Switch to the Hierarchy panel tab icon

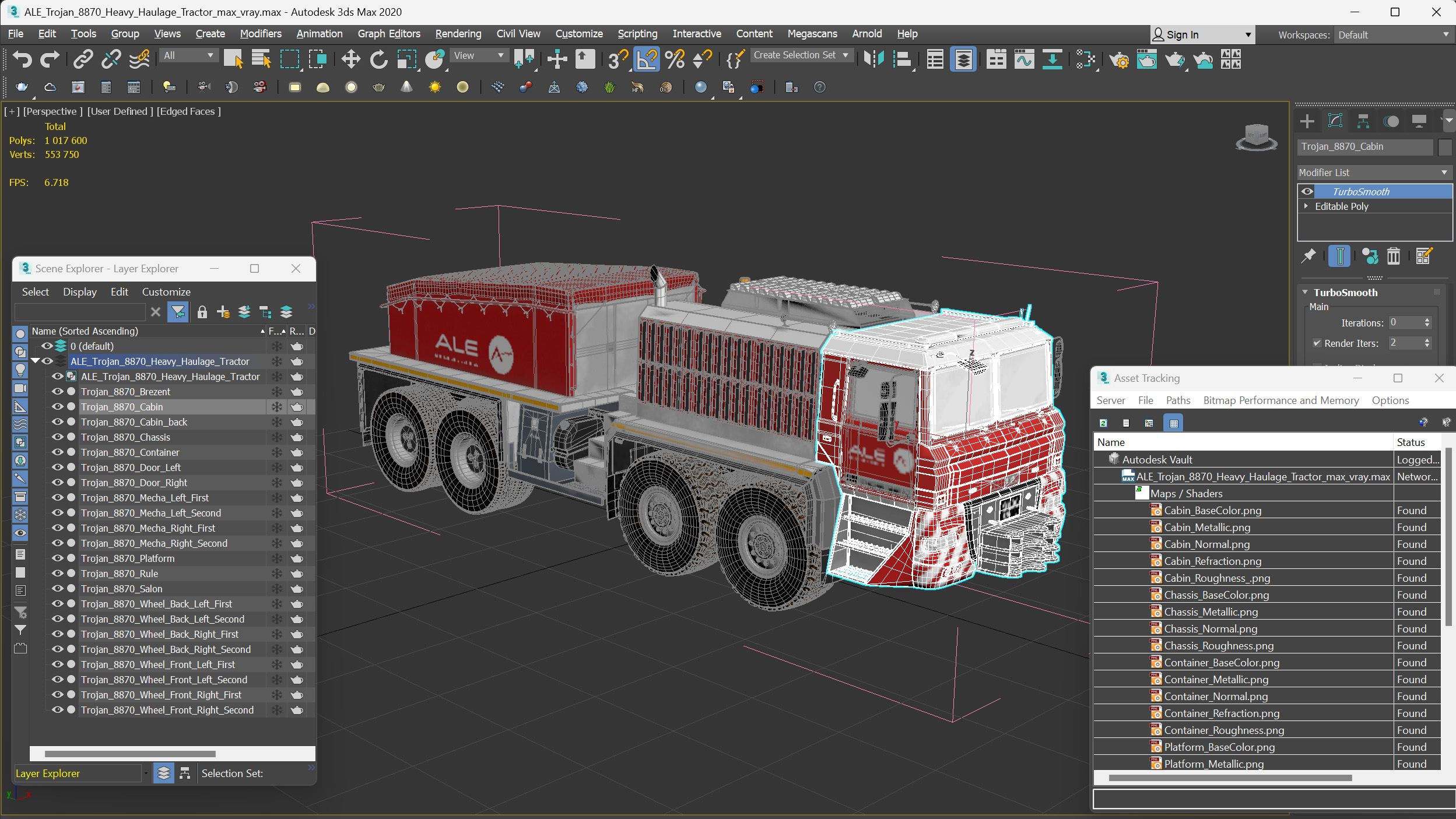click(x=1363, y=121)
